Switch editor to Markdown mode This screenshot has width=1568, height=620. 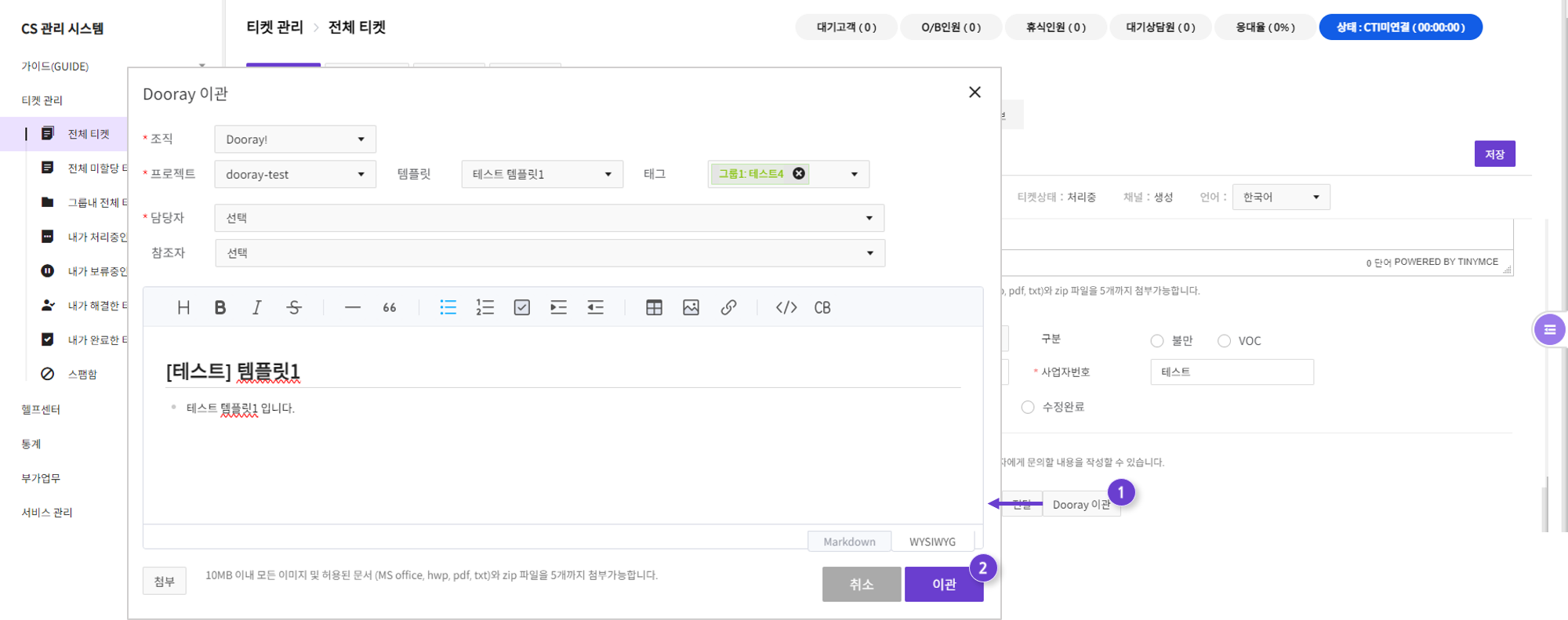[849, 542]
